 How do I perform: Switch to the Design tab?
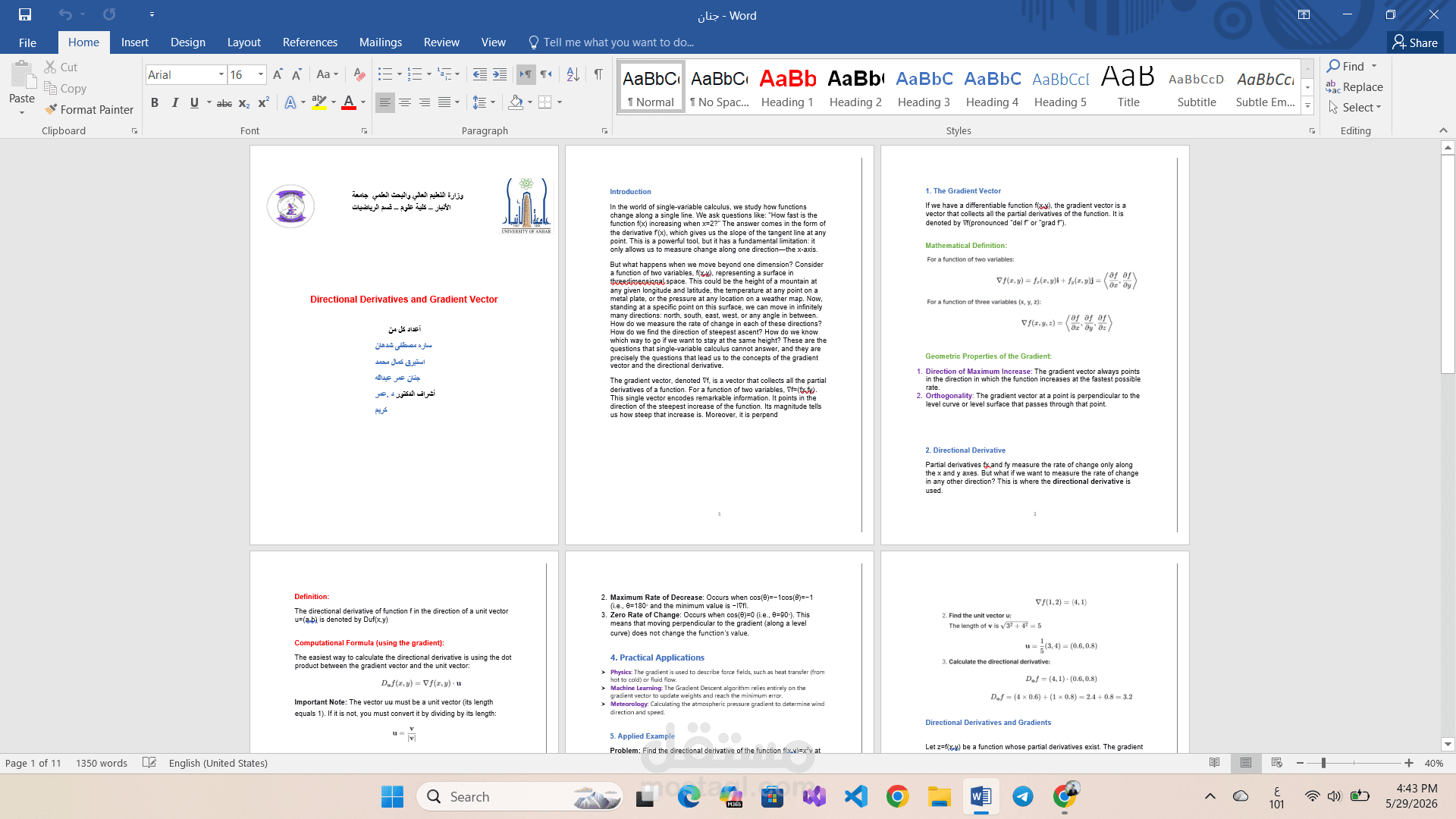(187, 42)
